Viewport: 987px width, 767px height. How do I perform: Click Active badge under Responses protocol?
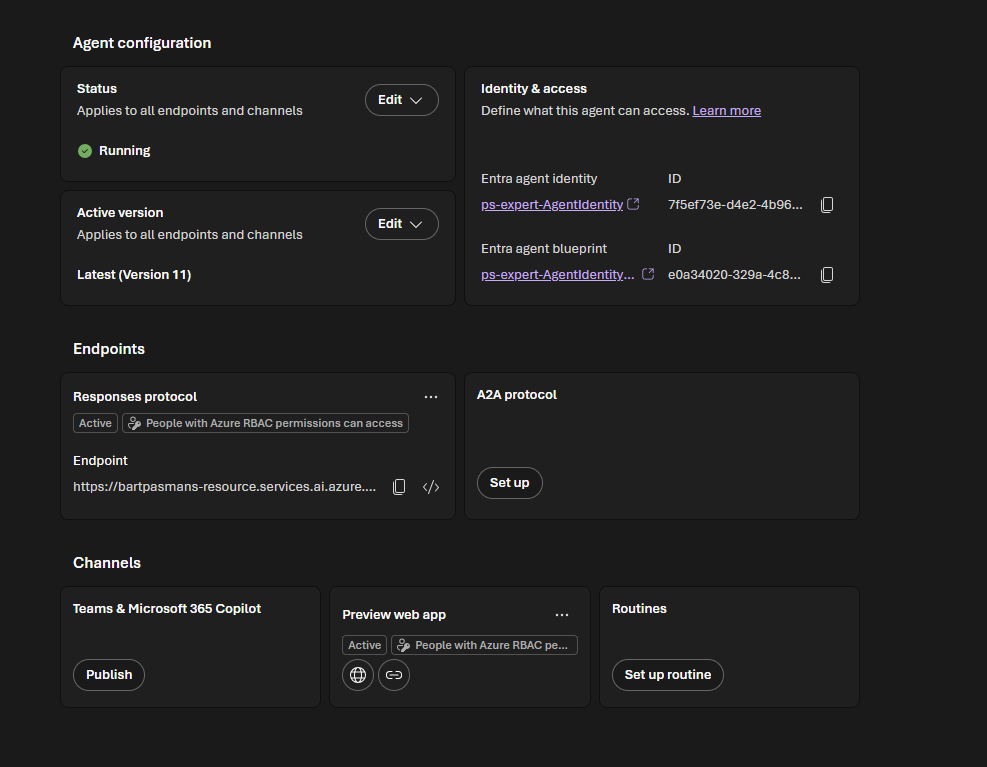(95, 423)
